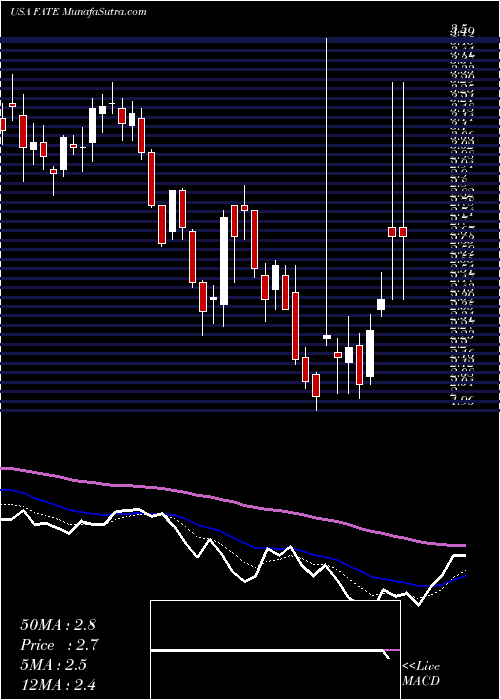
Task: Click the 12MA : 2.4 label
Action: click(x=58, y=685)
